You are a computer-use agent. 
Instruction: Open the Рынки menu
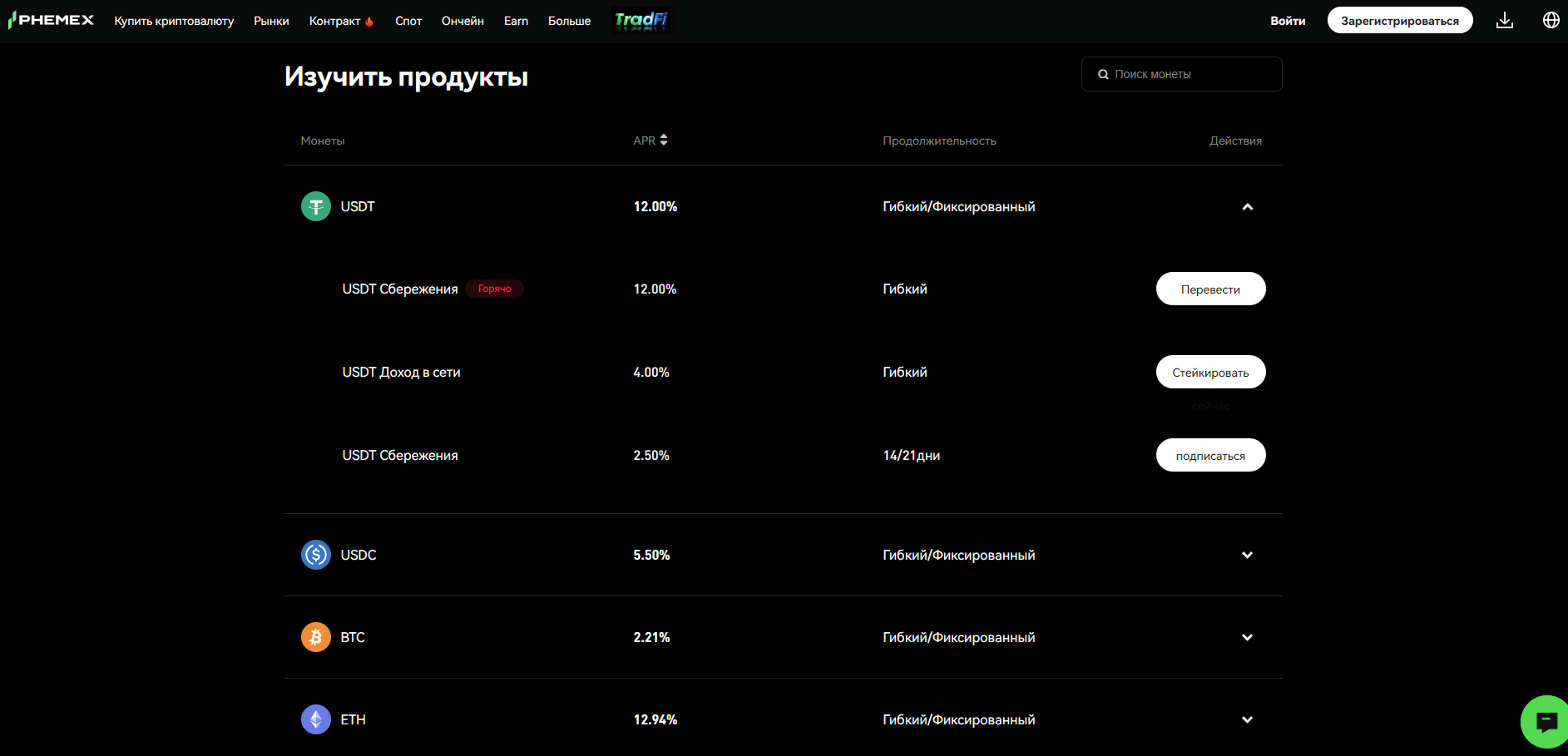(x=271, y=21)
